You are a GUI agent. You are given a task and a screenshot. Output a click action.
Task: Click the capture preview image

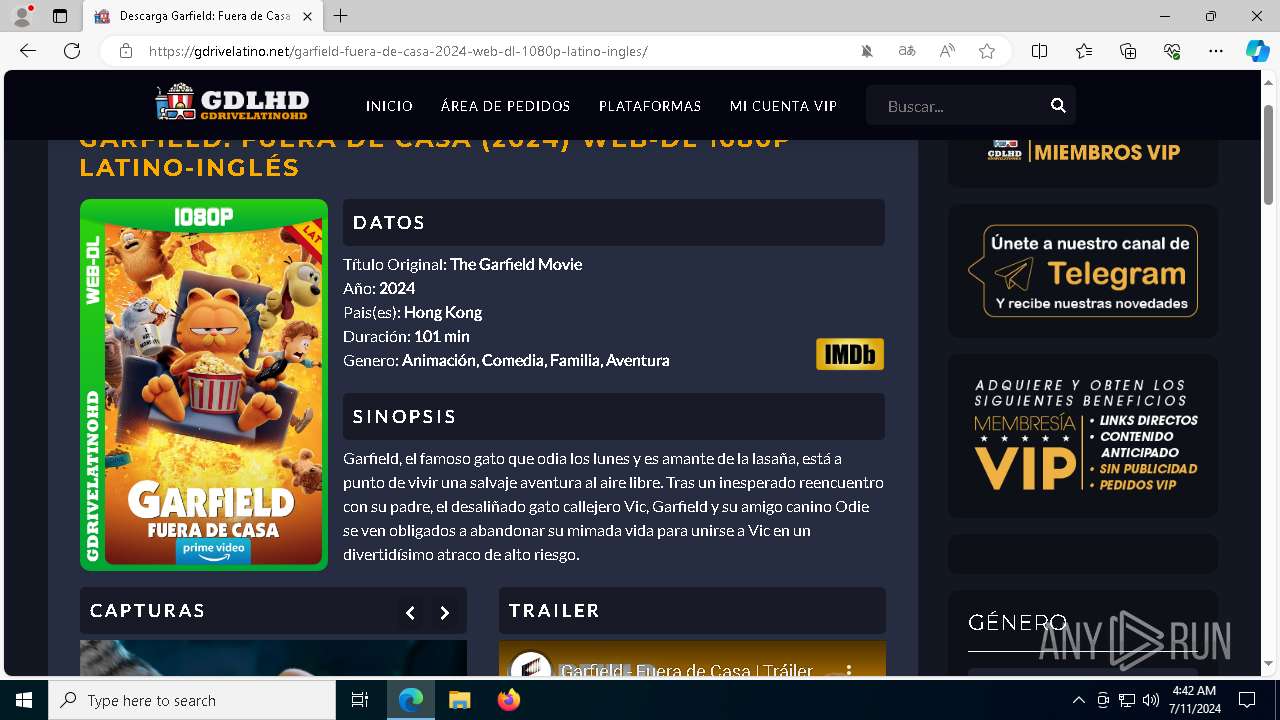pos(273,658)
